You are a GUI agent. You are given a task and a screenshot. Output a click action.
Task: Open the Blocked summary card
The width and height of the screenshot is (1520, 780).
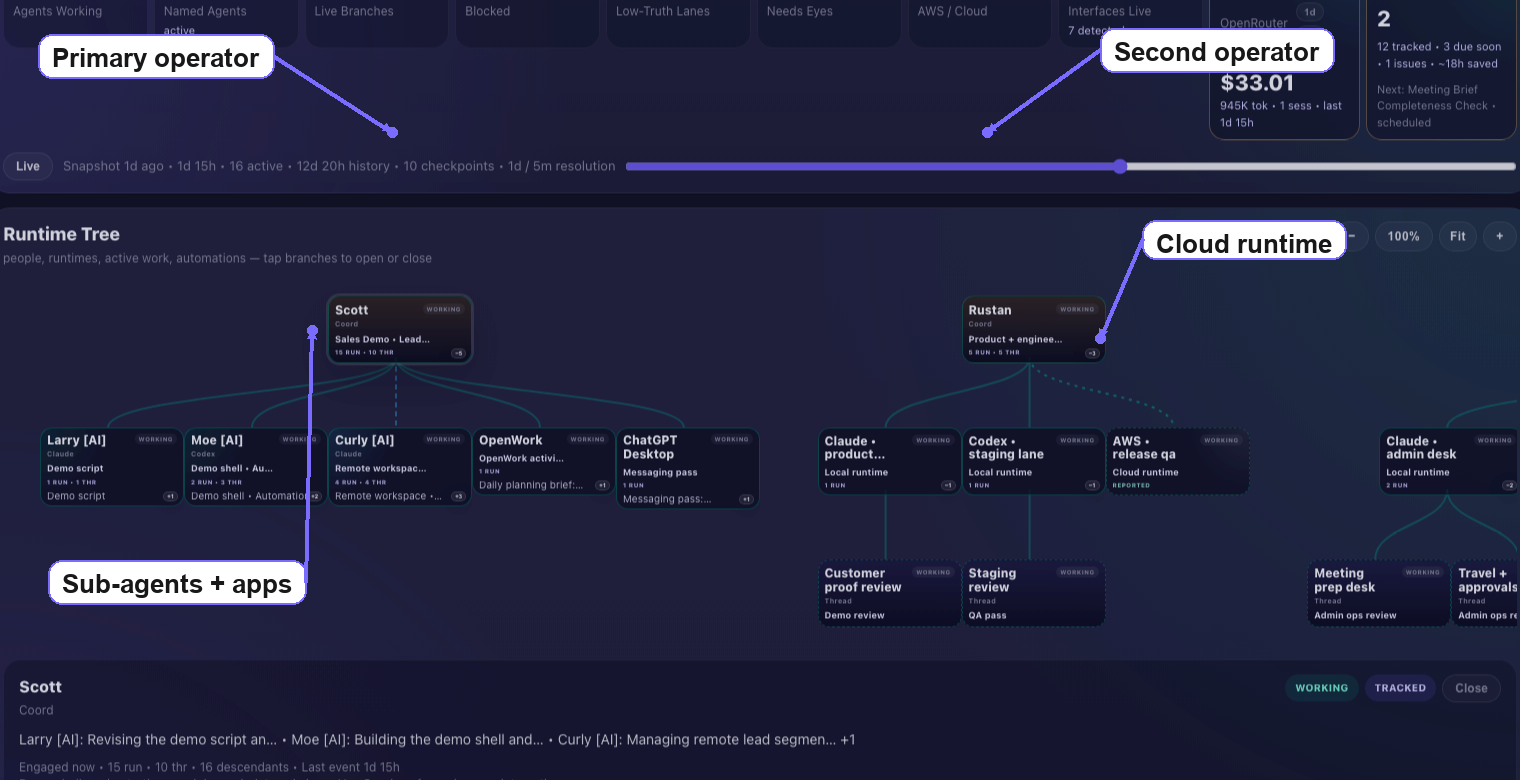tap(528, 22)
